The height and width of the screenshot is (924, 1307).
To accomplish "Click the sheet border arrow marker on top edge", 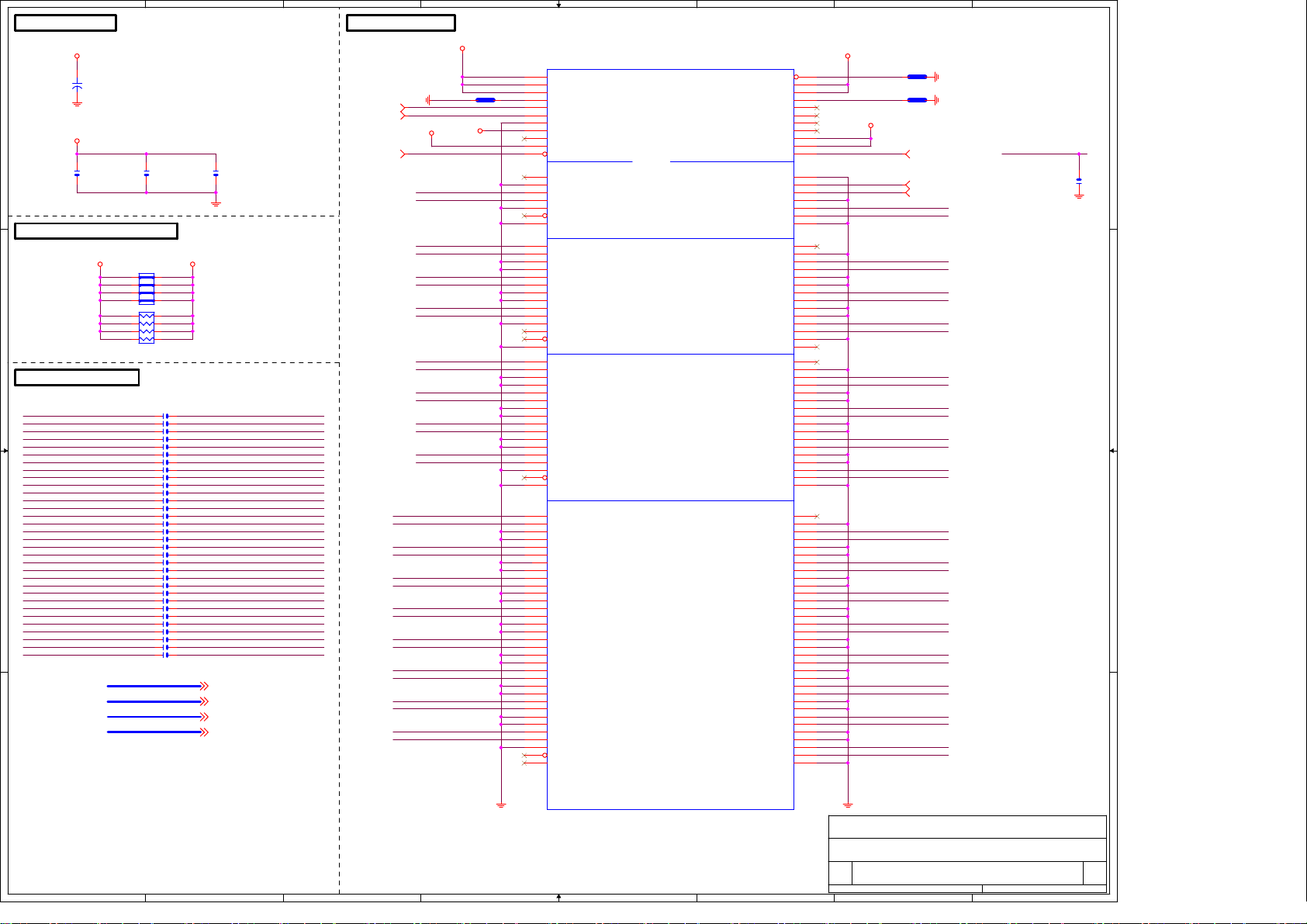I will pos(558,5).
